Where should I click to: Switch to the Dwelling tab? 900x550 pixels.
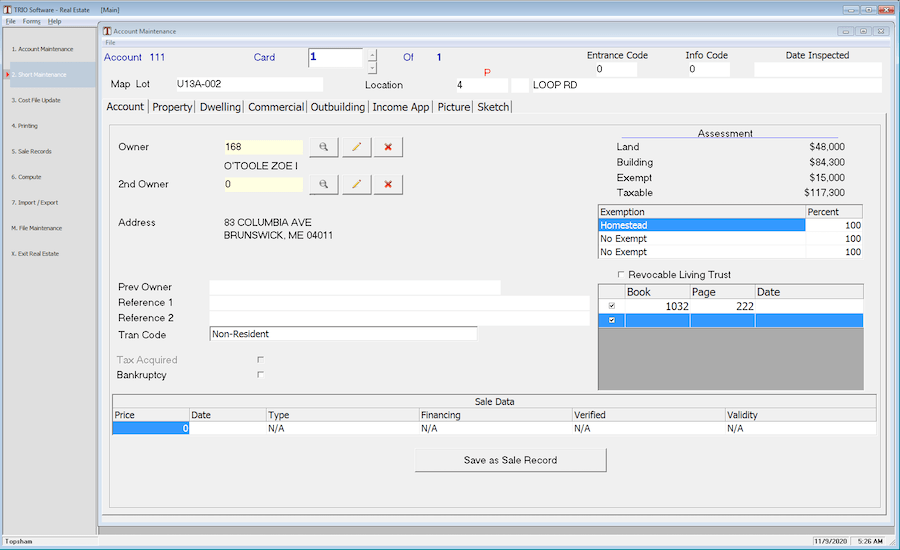(221, 107)
